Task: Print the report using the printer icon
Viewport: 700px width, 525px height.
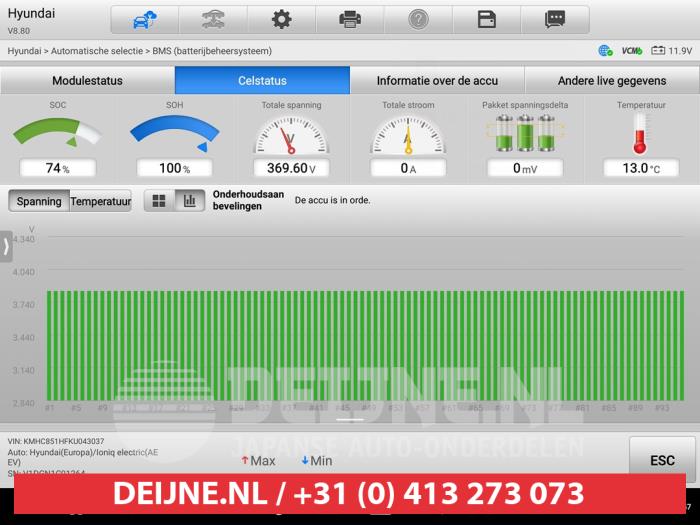Action: click(350, 19)
